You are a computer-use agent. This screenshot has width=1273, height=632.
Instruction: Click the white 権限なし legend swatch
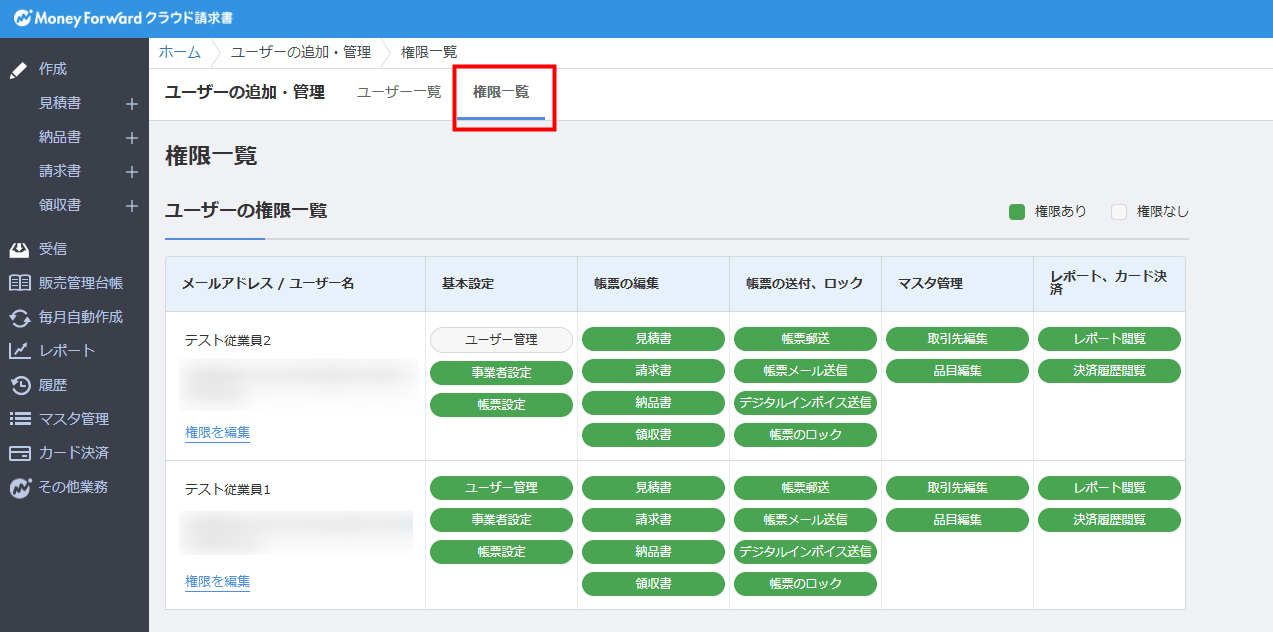[x=1119, y=212]
